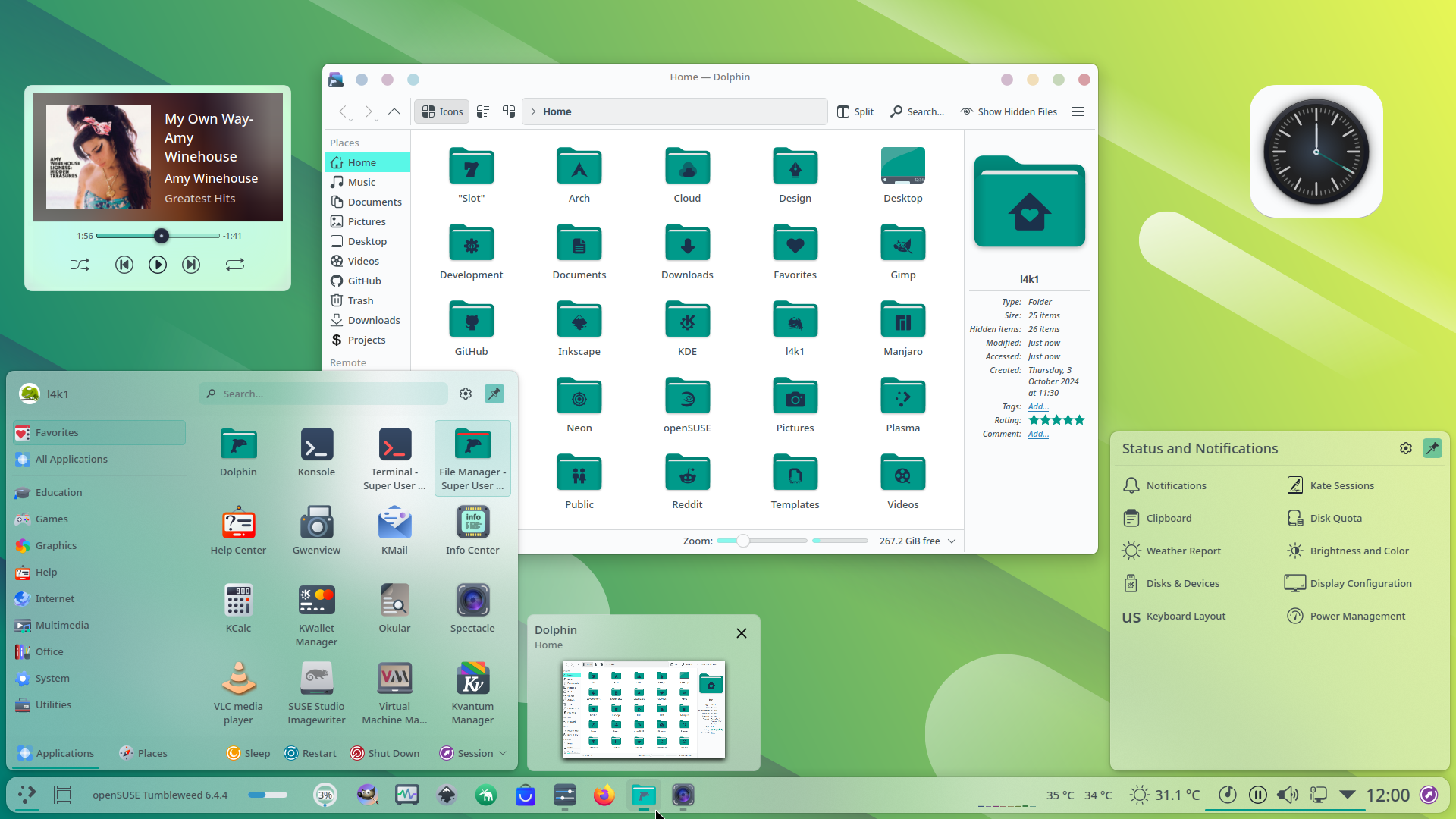Screen dimensions: 1456x819
Task: Toggle Split view in Dolphin
Action: [x=855, y=111]
